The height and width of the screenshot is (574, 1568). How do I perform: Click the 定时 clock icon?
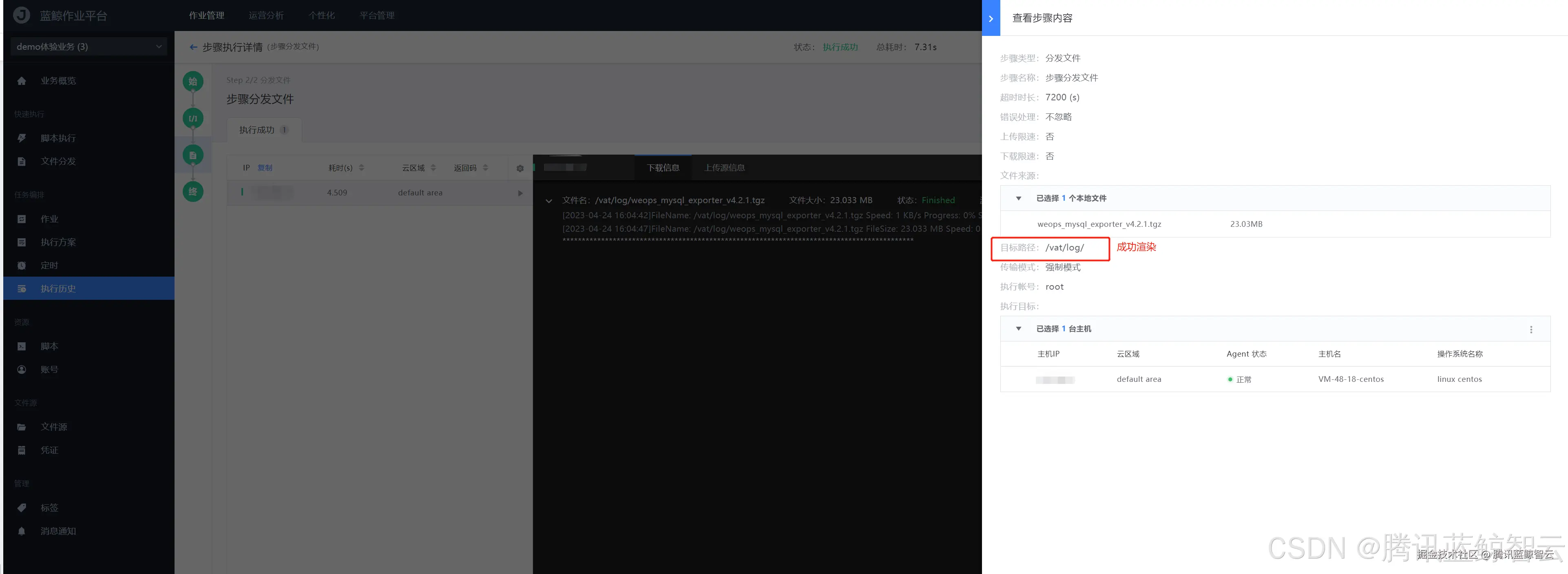click(22, 266)
